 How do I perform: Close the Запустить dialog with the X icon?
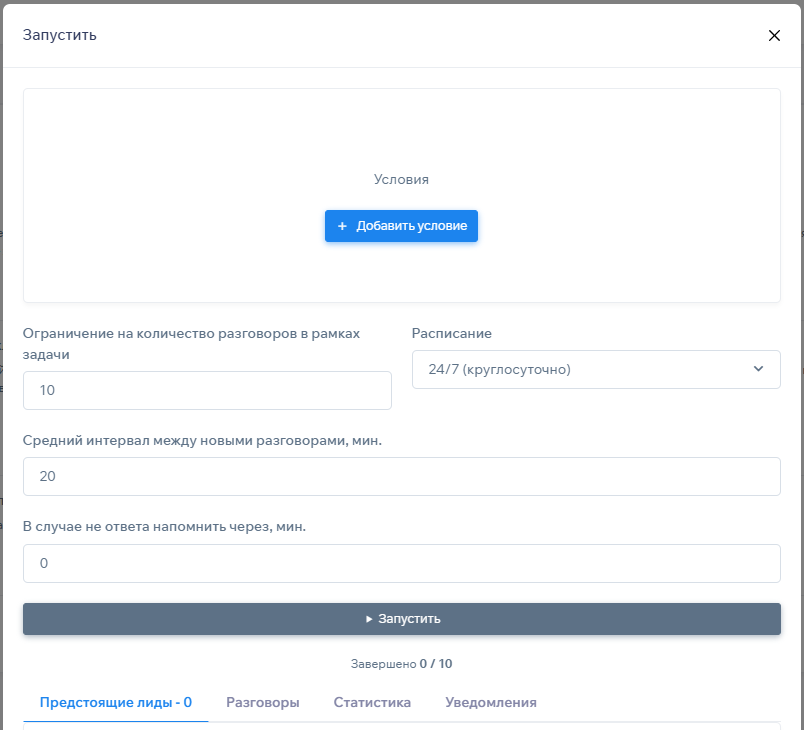[773, 35]
